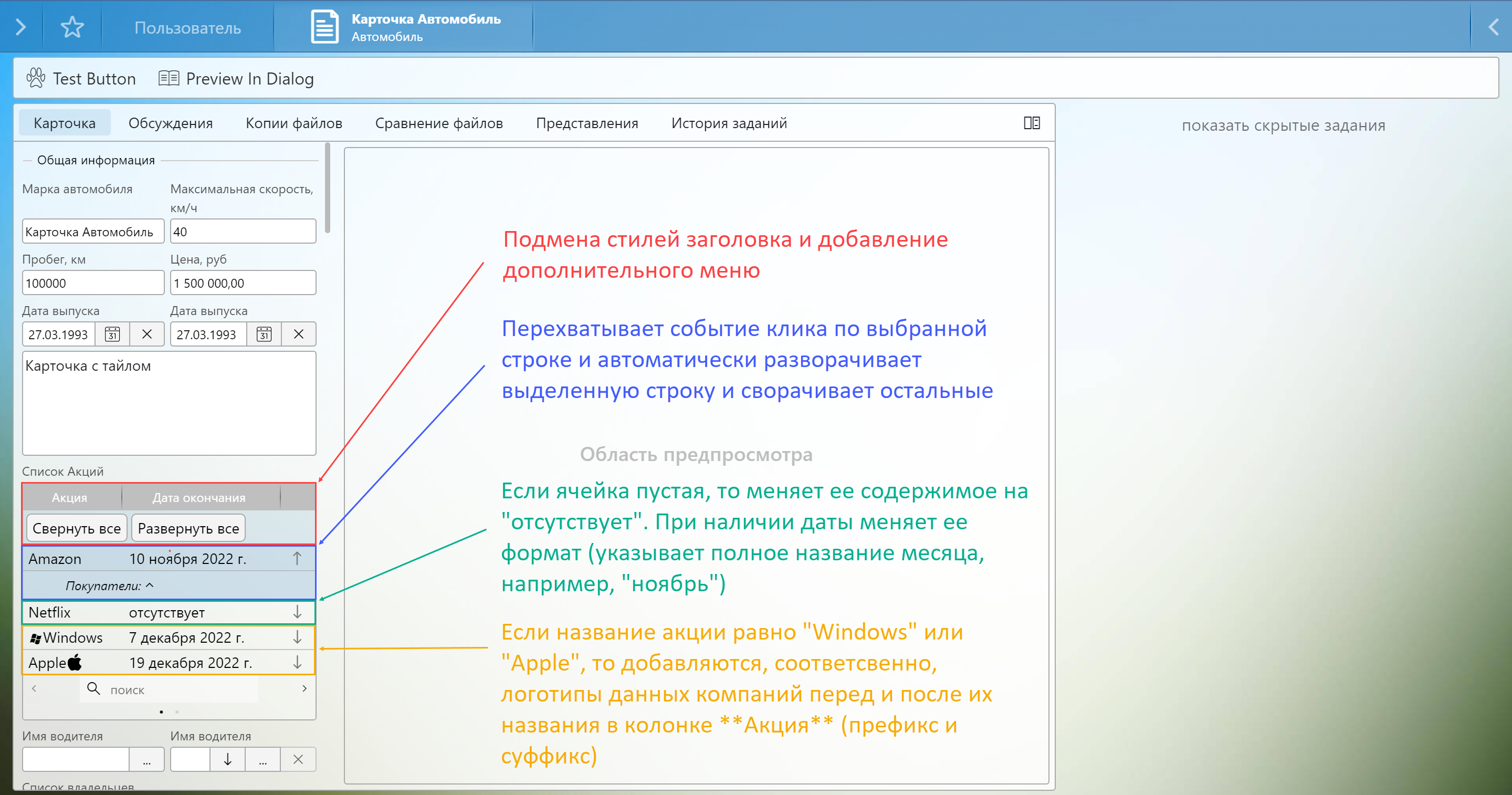
Task: Expand the Netflix row
Action: 297,612
